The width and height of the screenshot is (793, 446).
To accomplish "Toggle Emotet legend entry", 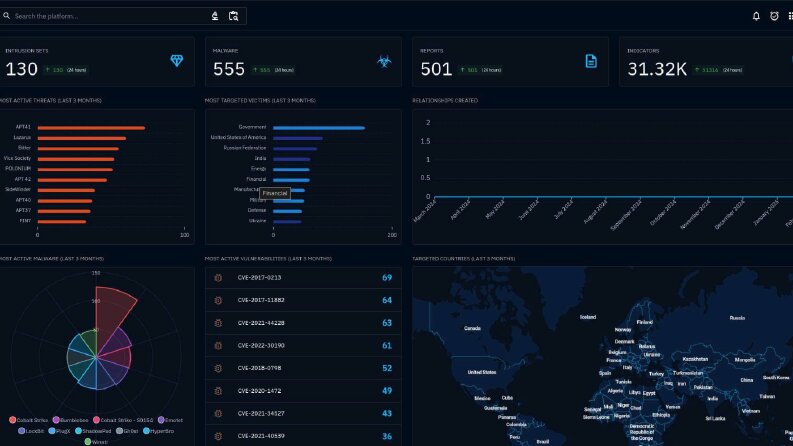I will click(170, 420).
